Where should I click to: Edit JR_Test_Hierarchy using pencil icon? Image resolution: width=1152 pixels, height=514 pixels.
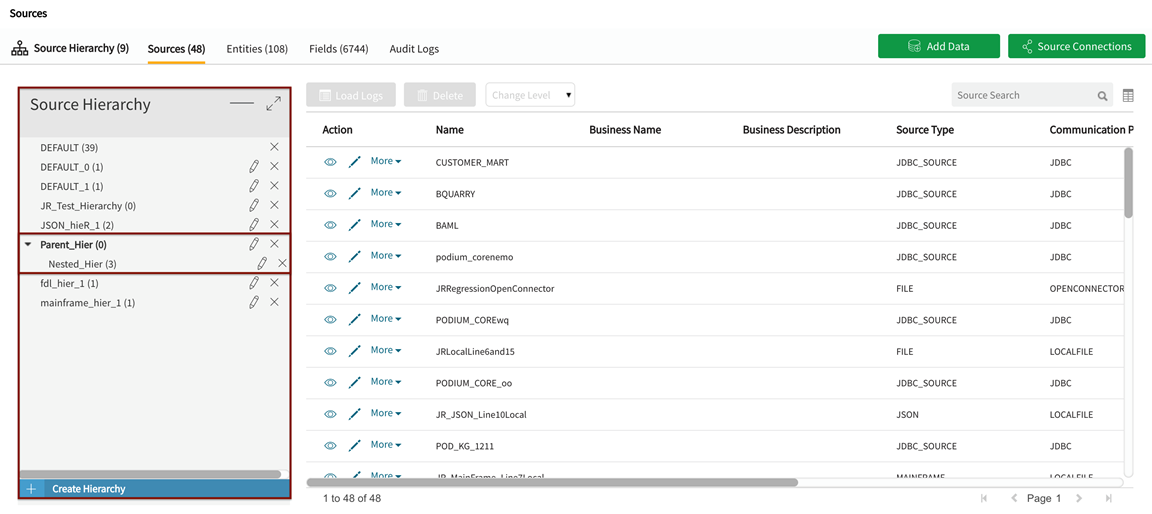coord(254,205)
